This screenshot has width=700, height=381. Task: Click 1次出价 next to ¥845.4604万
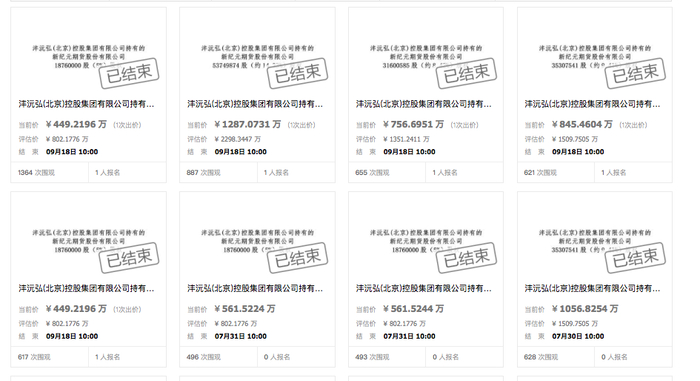click(x=633, y=125)
